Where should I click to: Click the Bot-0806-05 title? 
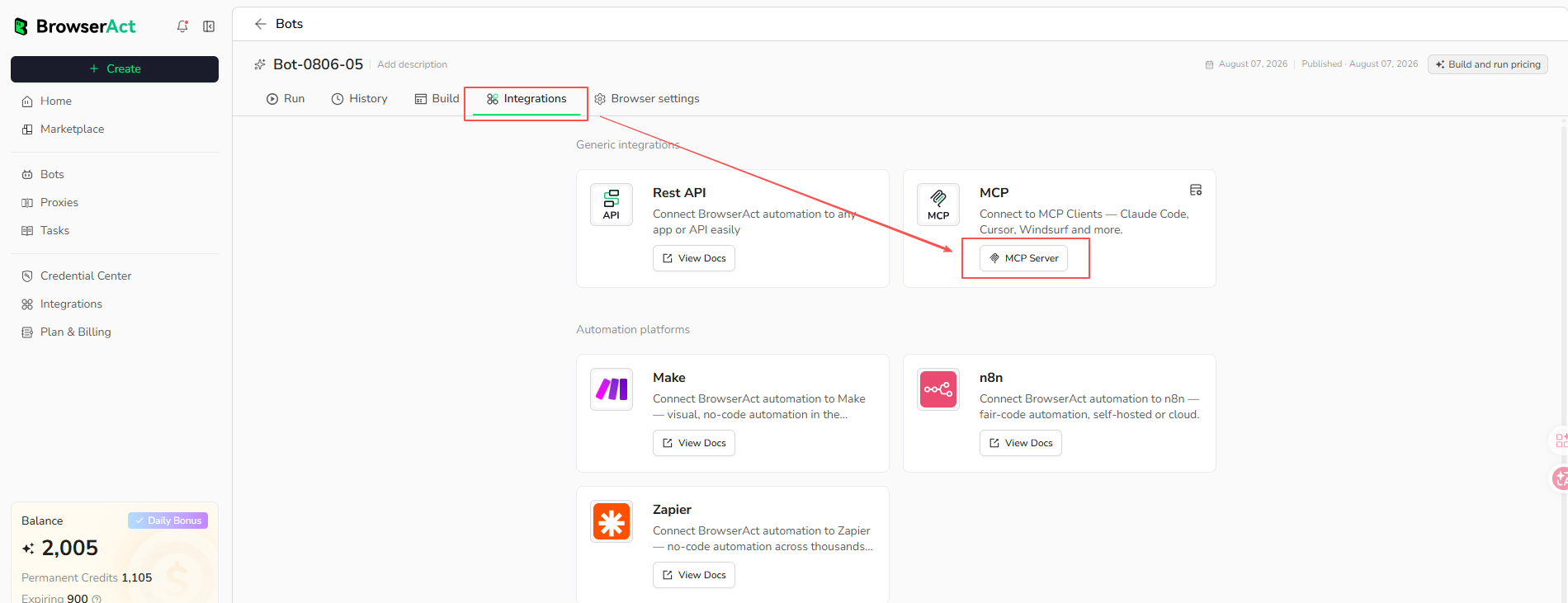pos(318,64)
